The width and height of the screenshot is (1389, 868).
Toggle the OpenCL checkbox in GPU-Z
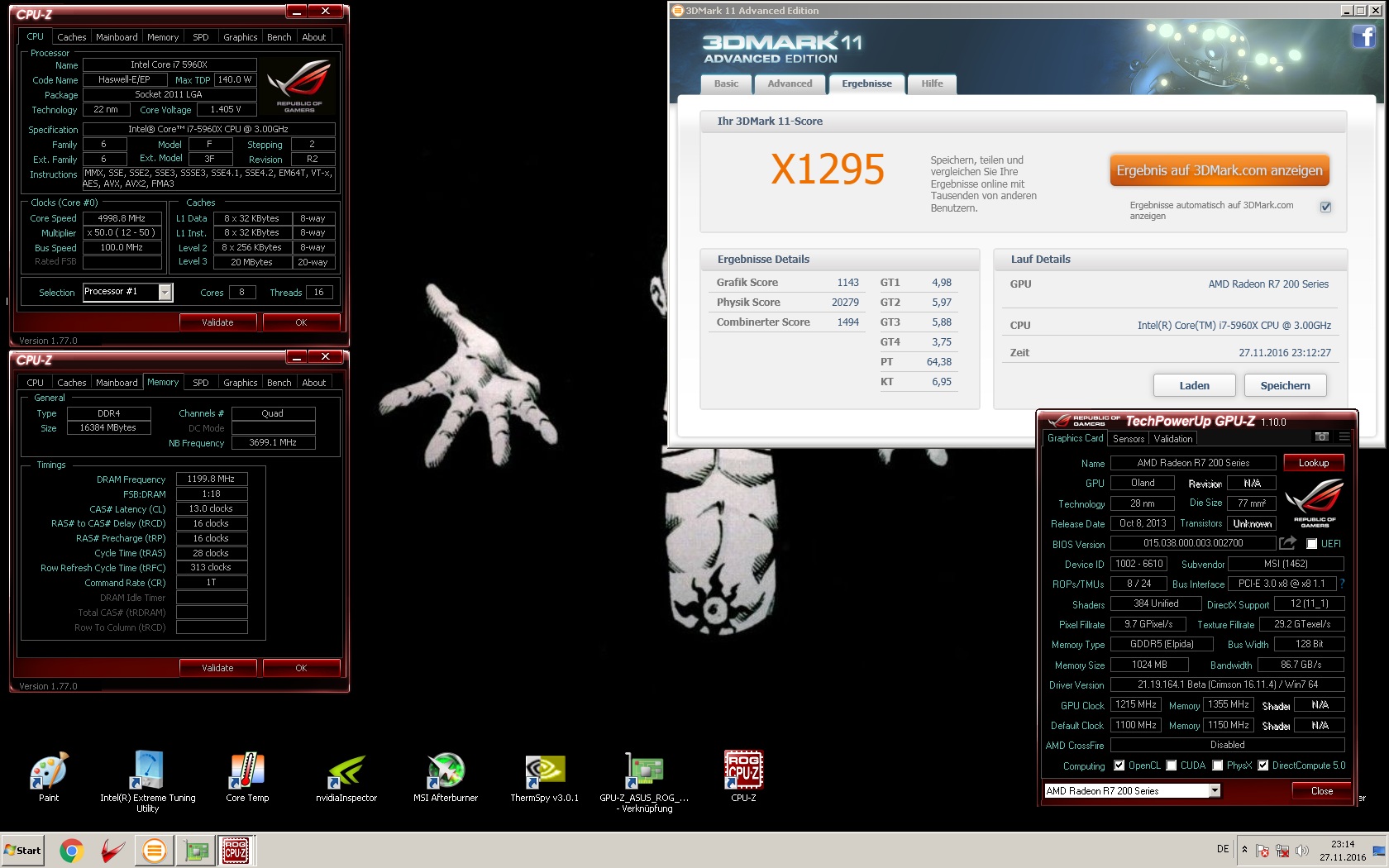coord(1119,765)
